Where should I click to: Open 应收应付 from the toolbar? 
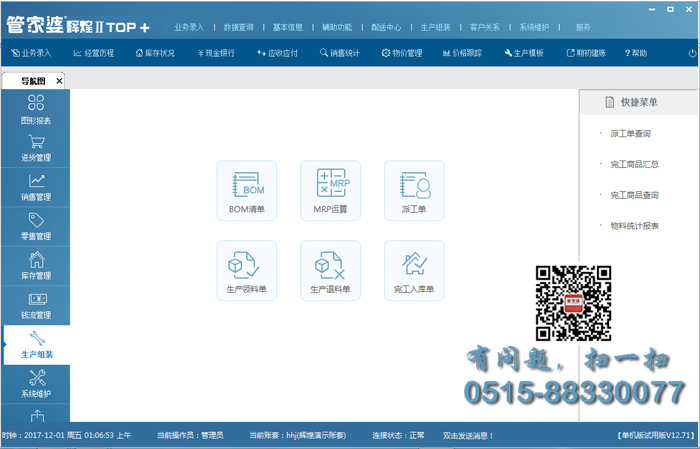click(x=277, y=53)
